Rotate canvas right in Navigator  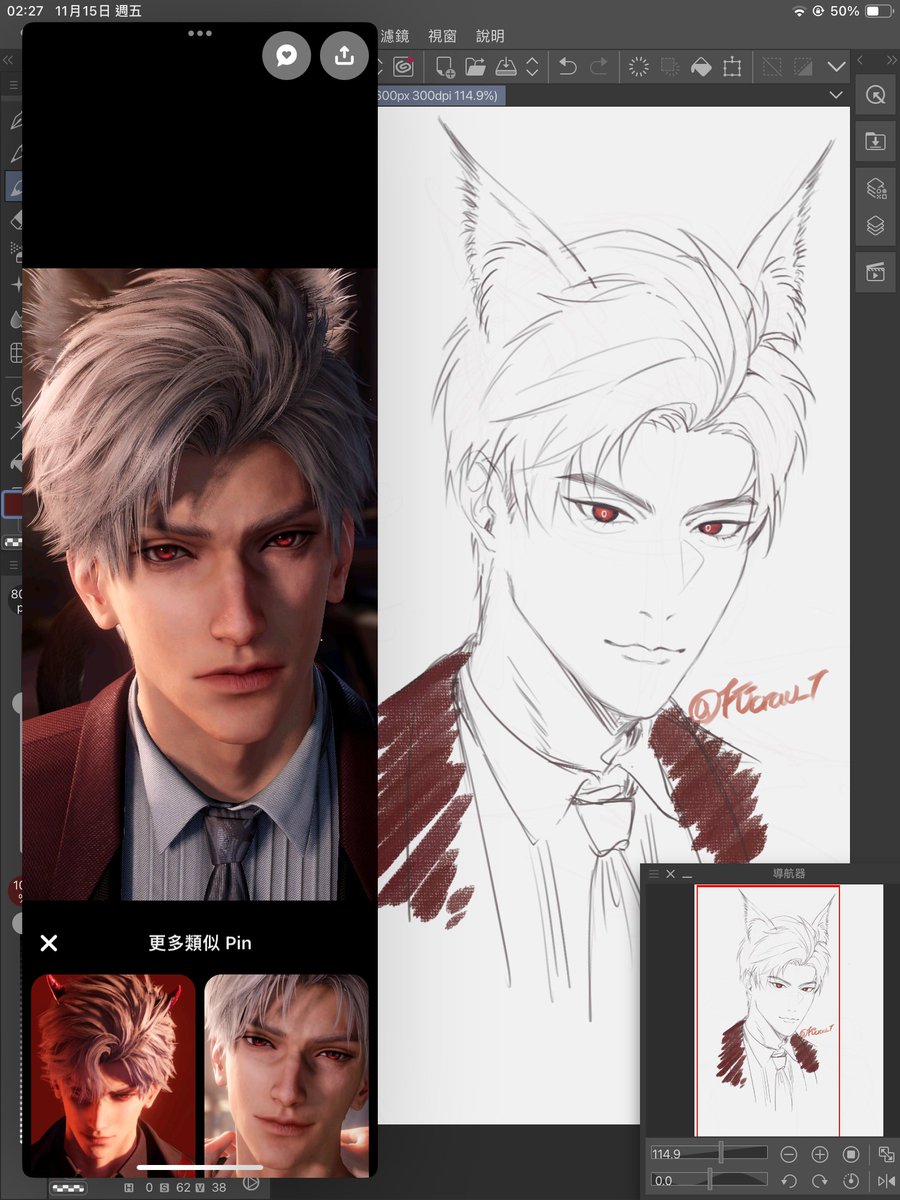[x=820, y=1181]
